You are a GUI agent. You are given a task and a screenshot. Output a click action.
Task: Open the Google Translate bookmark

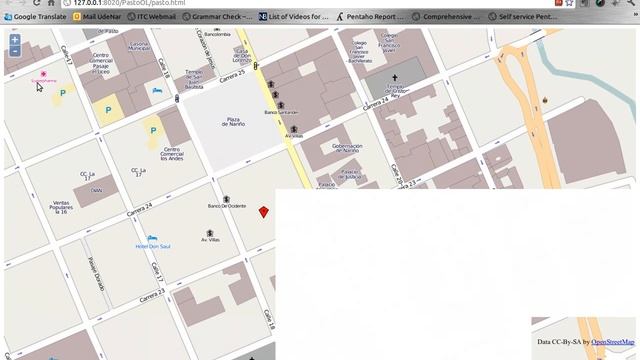(x=35, y=17)
